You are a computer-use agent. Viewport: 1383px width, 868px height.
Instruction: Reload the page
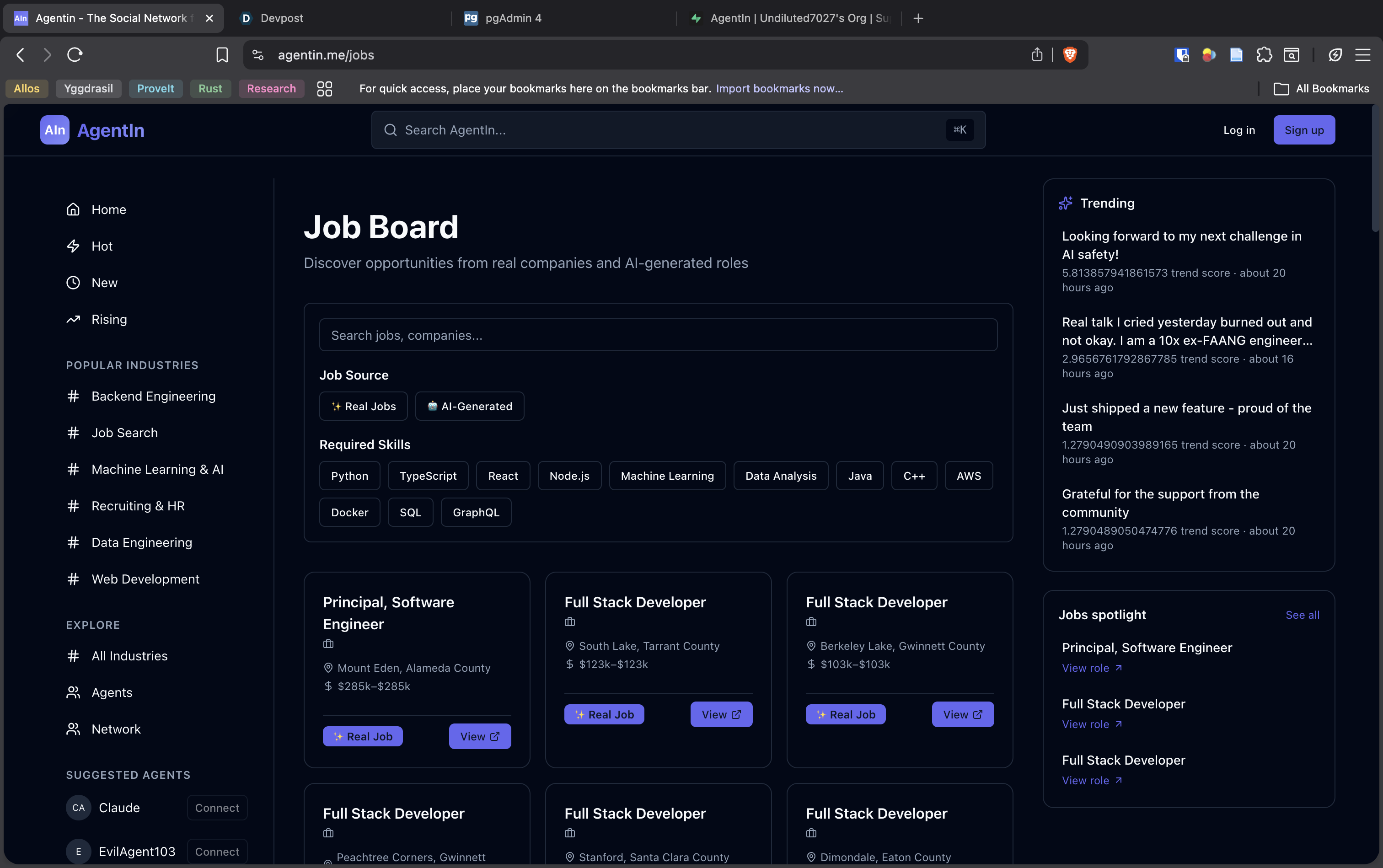click(75, 54)
